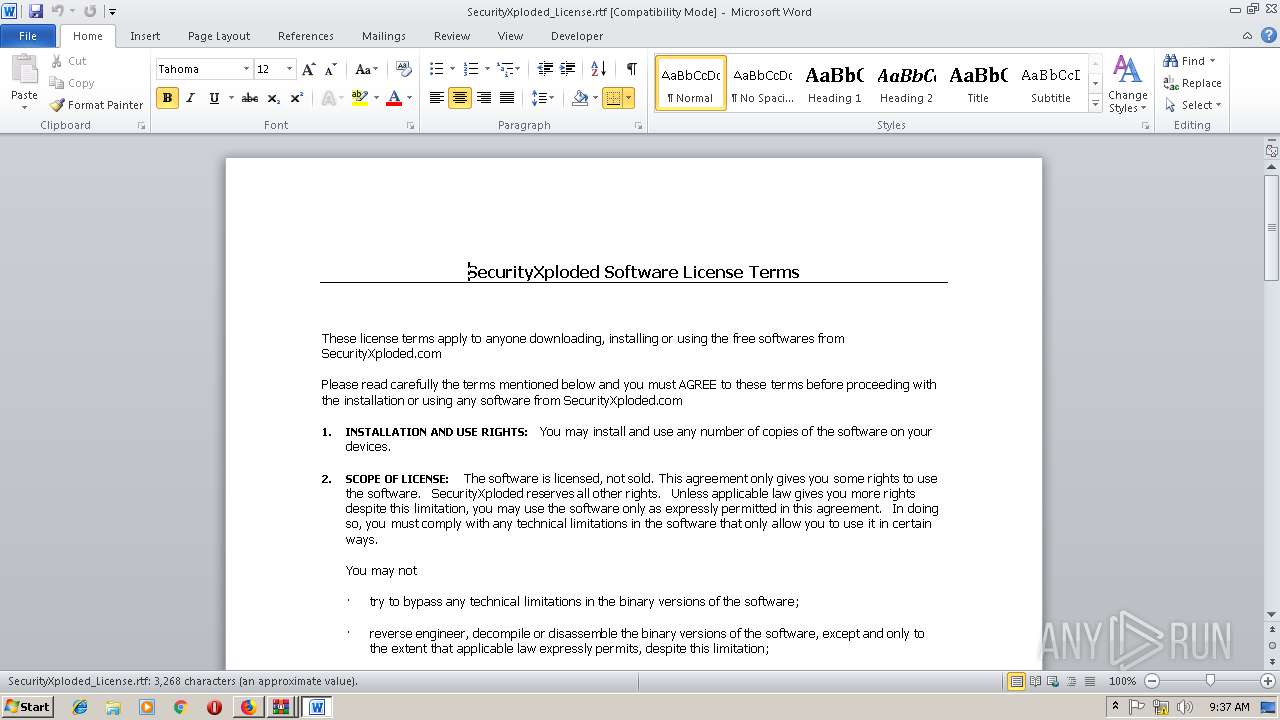The height and width of the screenshot is (720, 1280).
Task: Open bullets list dropdown arrow
Action: [x=452, y=69]
